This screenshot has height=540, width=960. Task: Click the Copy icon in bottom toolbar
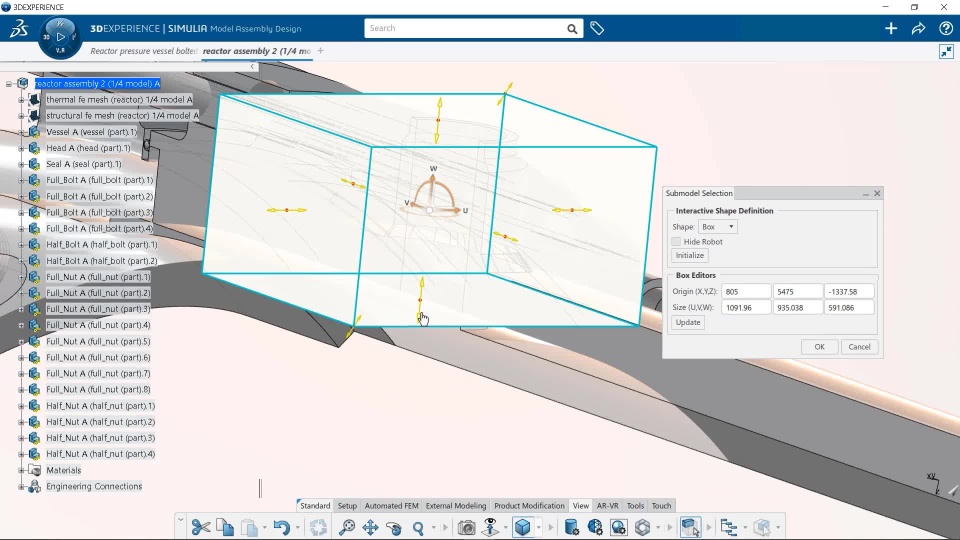coord(225,527)
